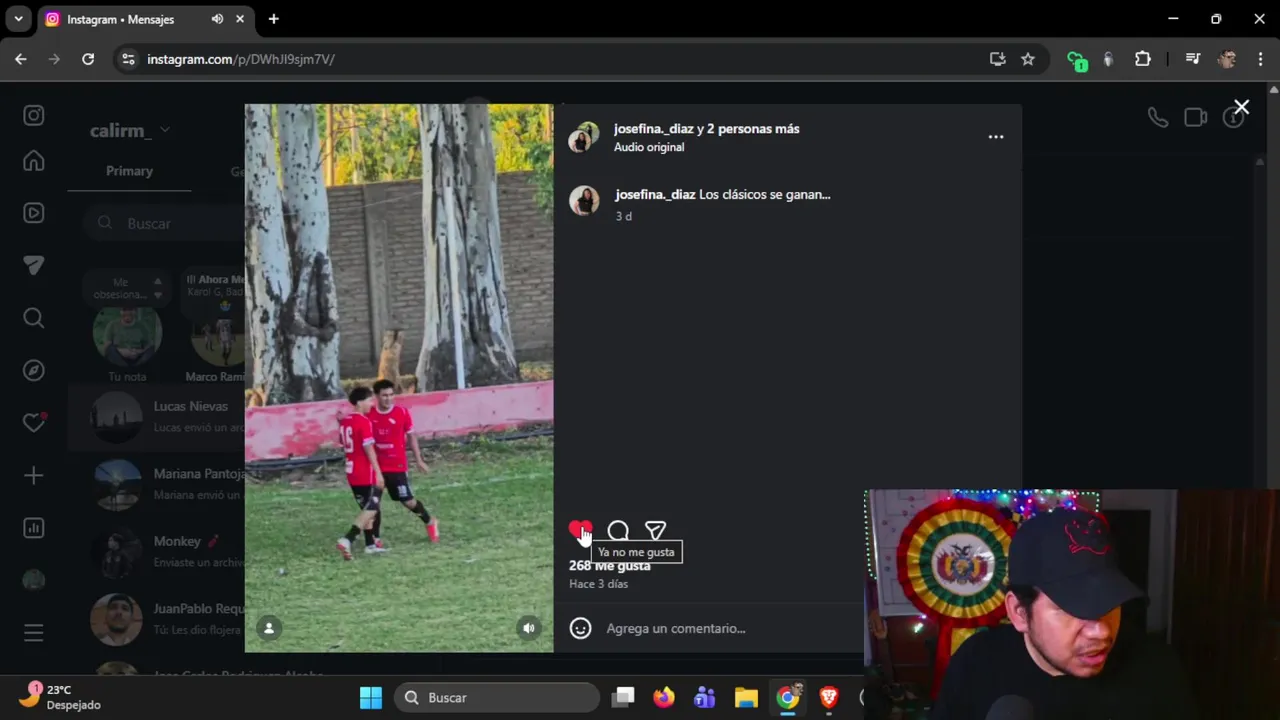Screen dimensions: 1280x720
Task: Create new post with plus icon
Action: tap(34, 475)
